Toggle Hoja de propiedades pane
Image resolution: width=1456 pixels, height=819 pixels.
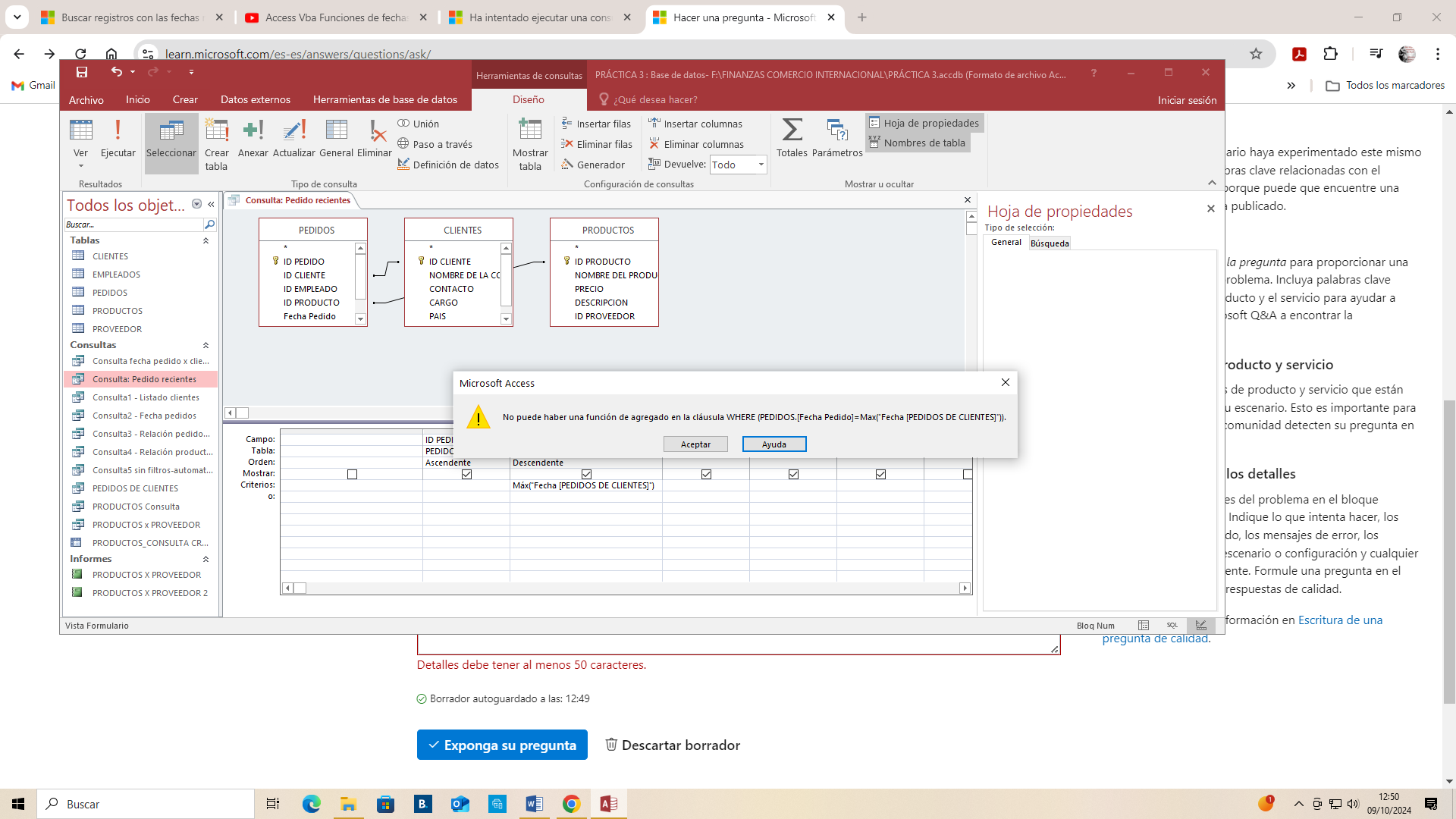click(924, 123)
